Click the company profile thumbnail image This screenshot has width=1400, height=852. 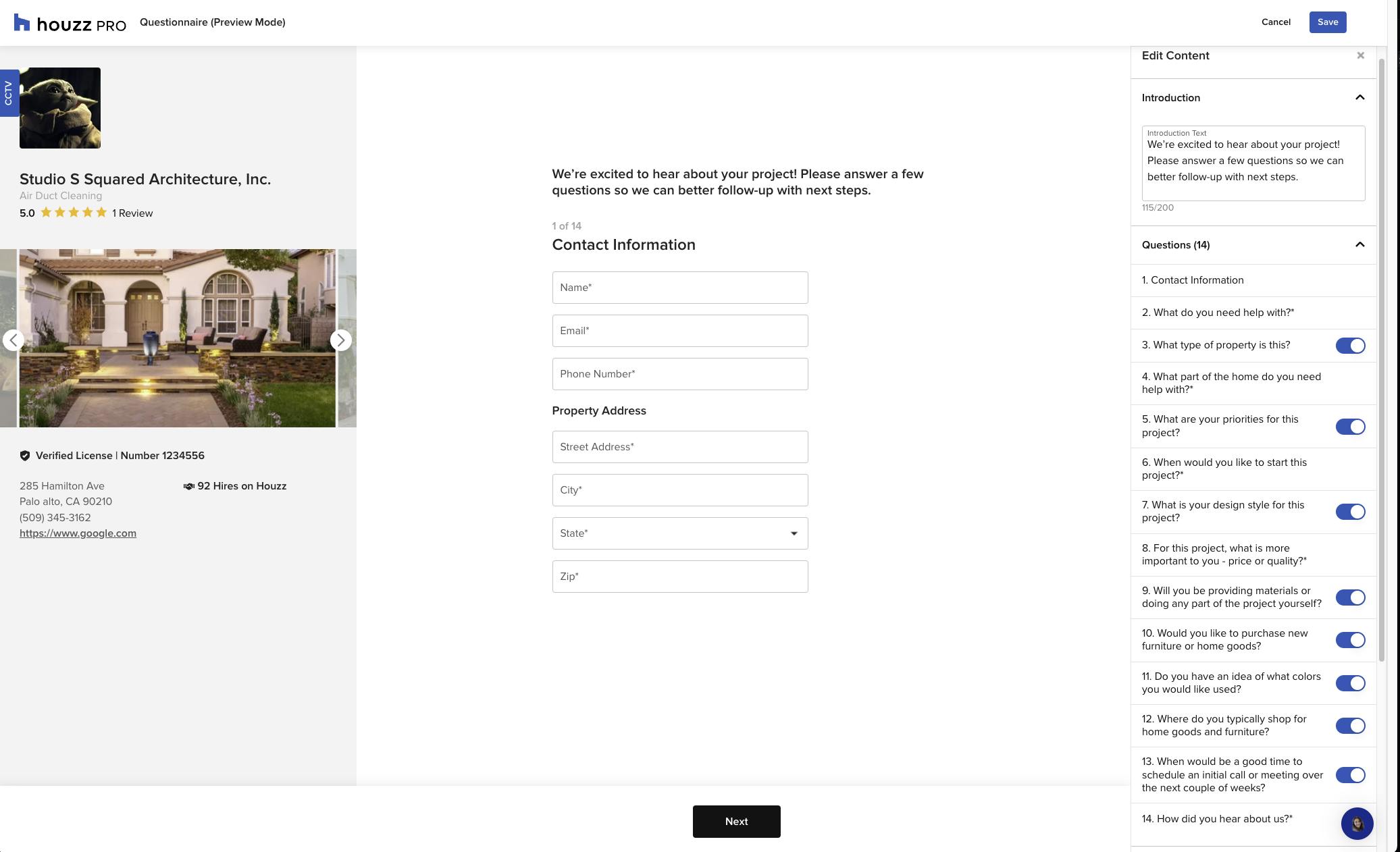point(59,107)
